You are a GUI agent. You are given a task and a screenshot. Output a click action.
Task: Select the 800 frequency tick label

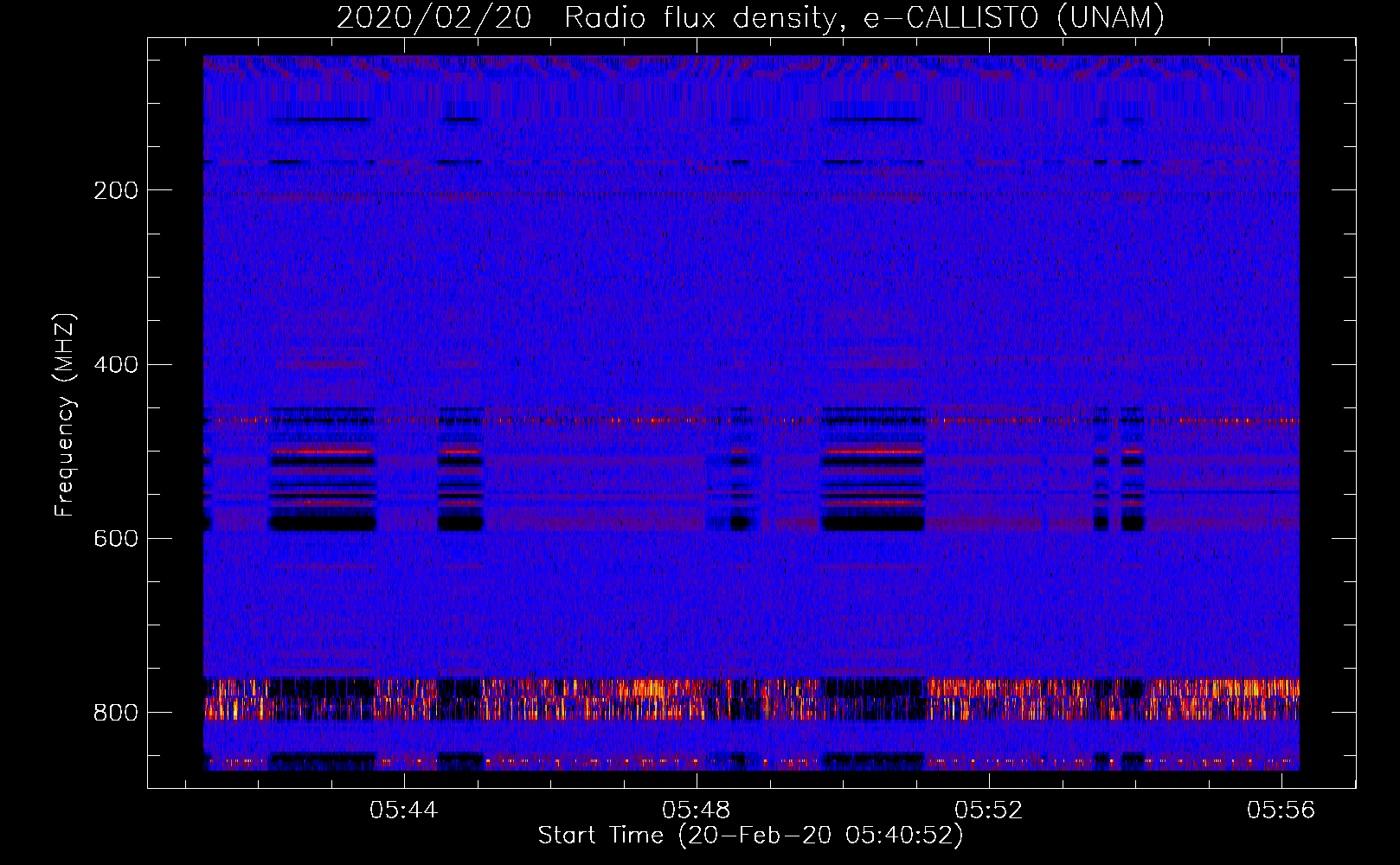(116, 712)
